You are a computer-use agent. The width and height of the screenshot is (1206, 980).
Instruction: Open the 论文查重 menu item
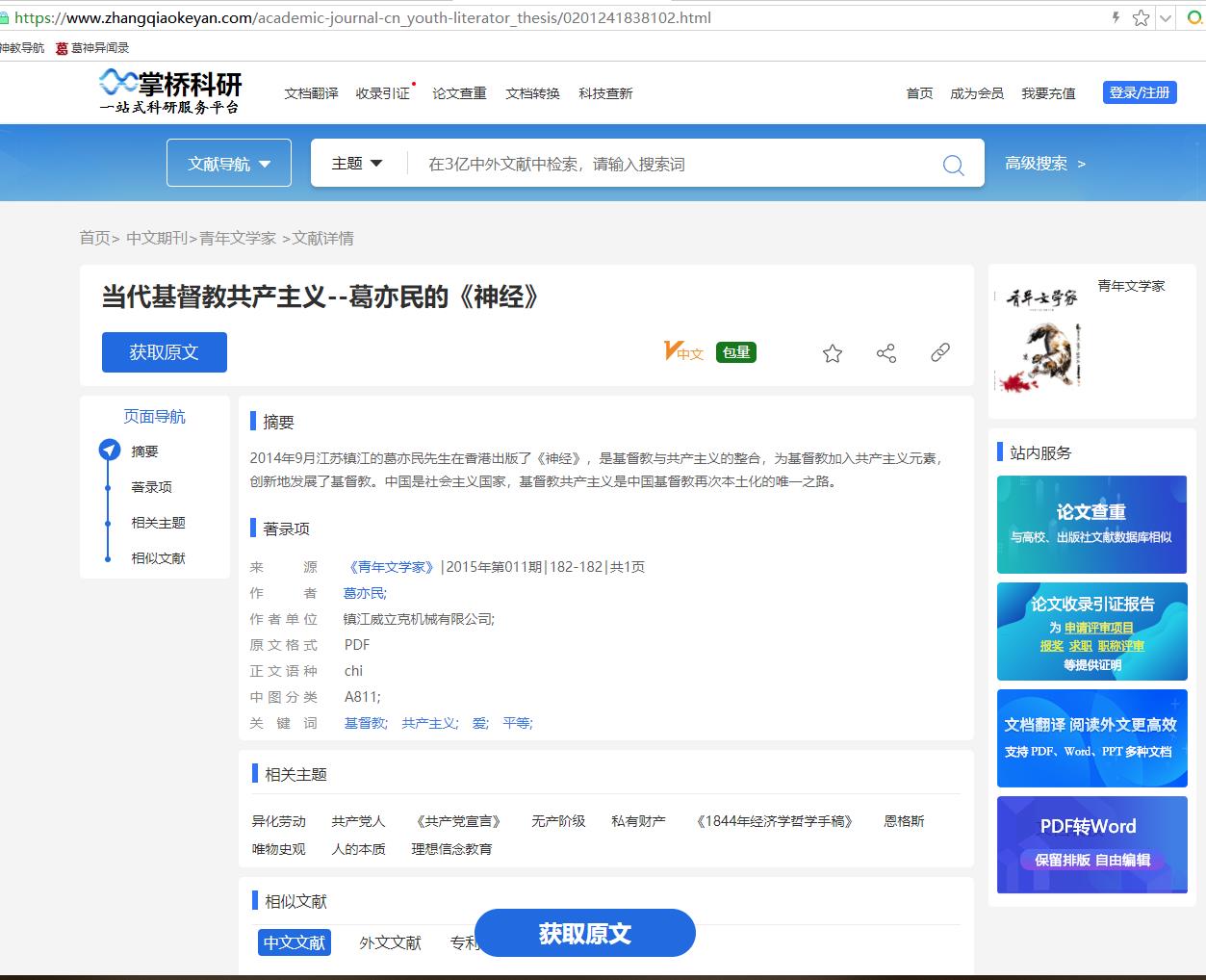click(x=459, y=93)
